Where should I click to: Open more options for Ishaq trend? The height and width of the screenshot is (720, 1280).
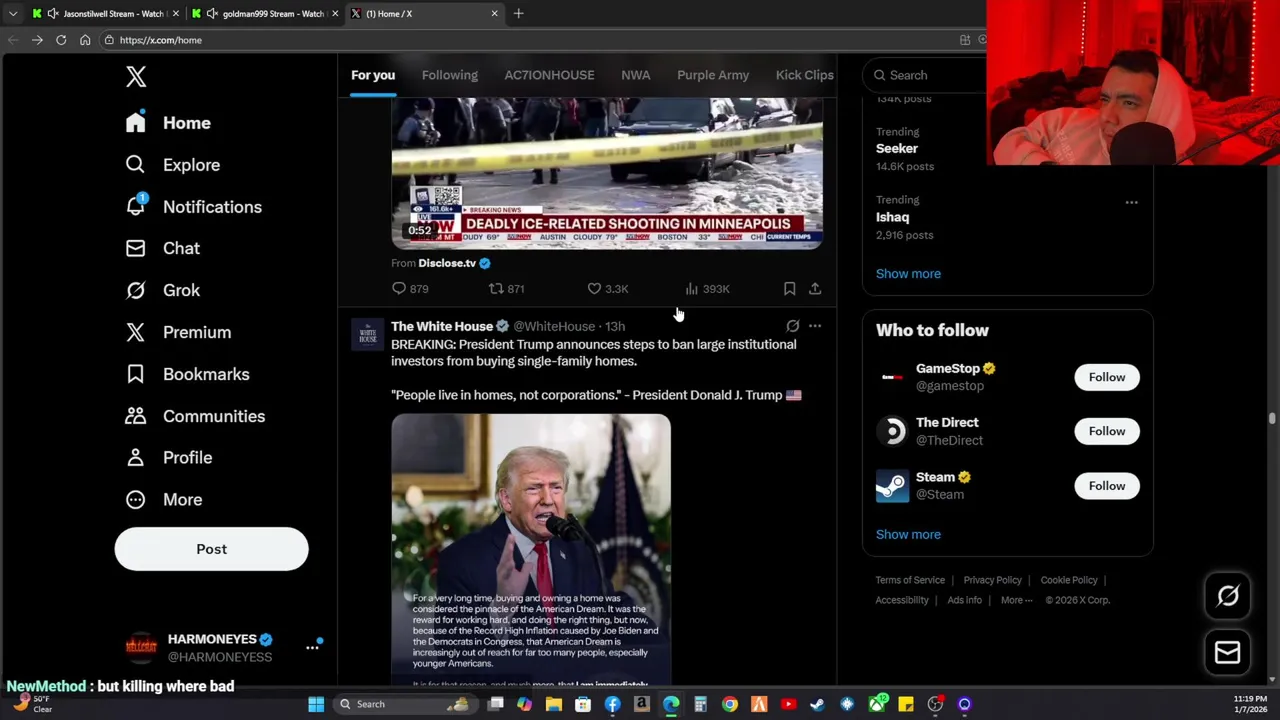click(1131, 202)
